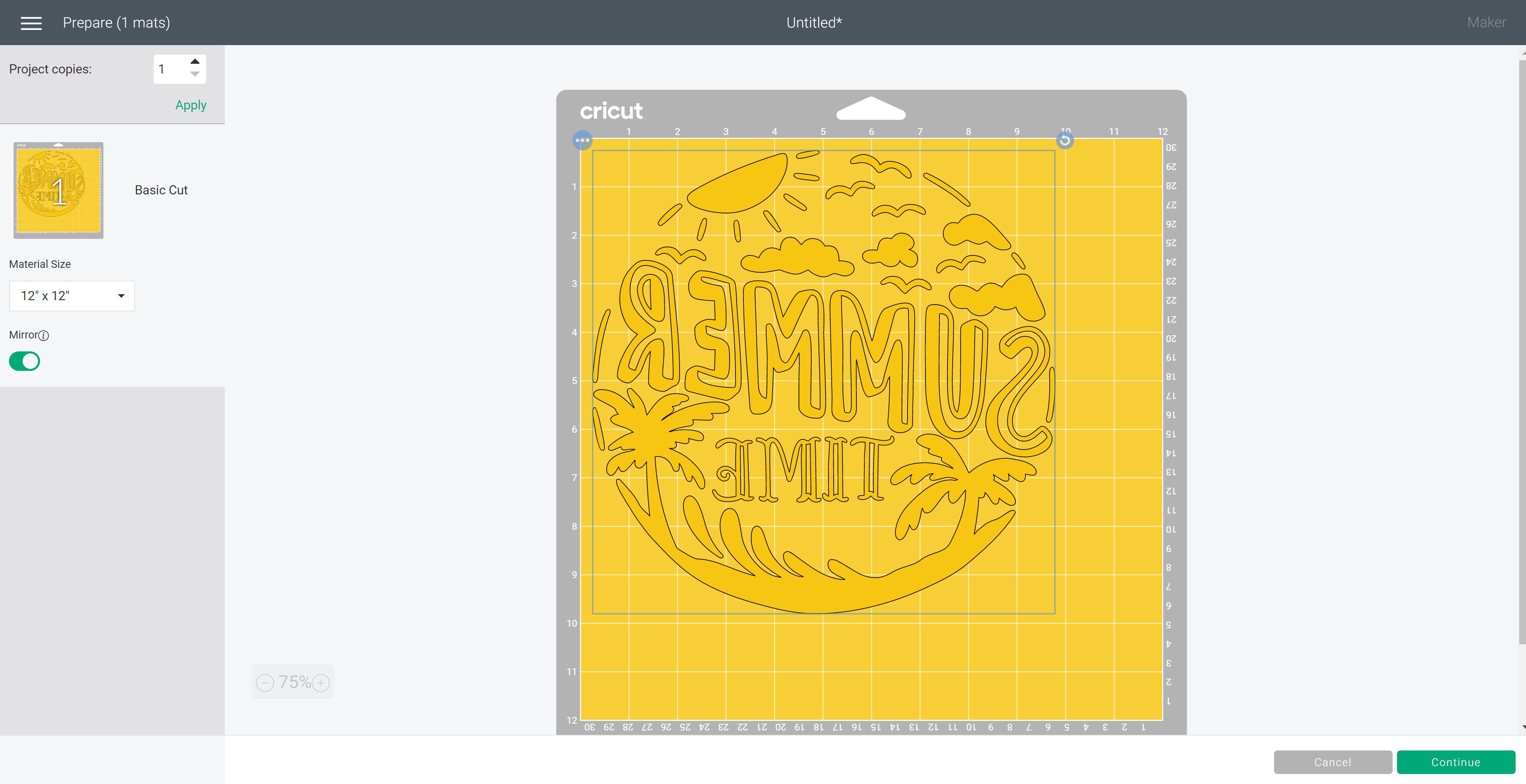The width and height of the screenshot is (1526, 784).
Task: Click the rotate handle on the design
Action: [x=1064, y=141]
